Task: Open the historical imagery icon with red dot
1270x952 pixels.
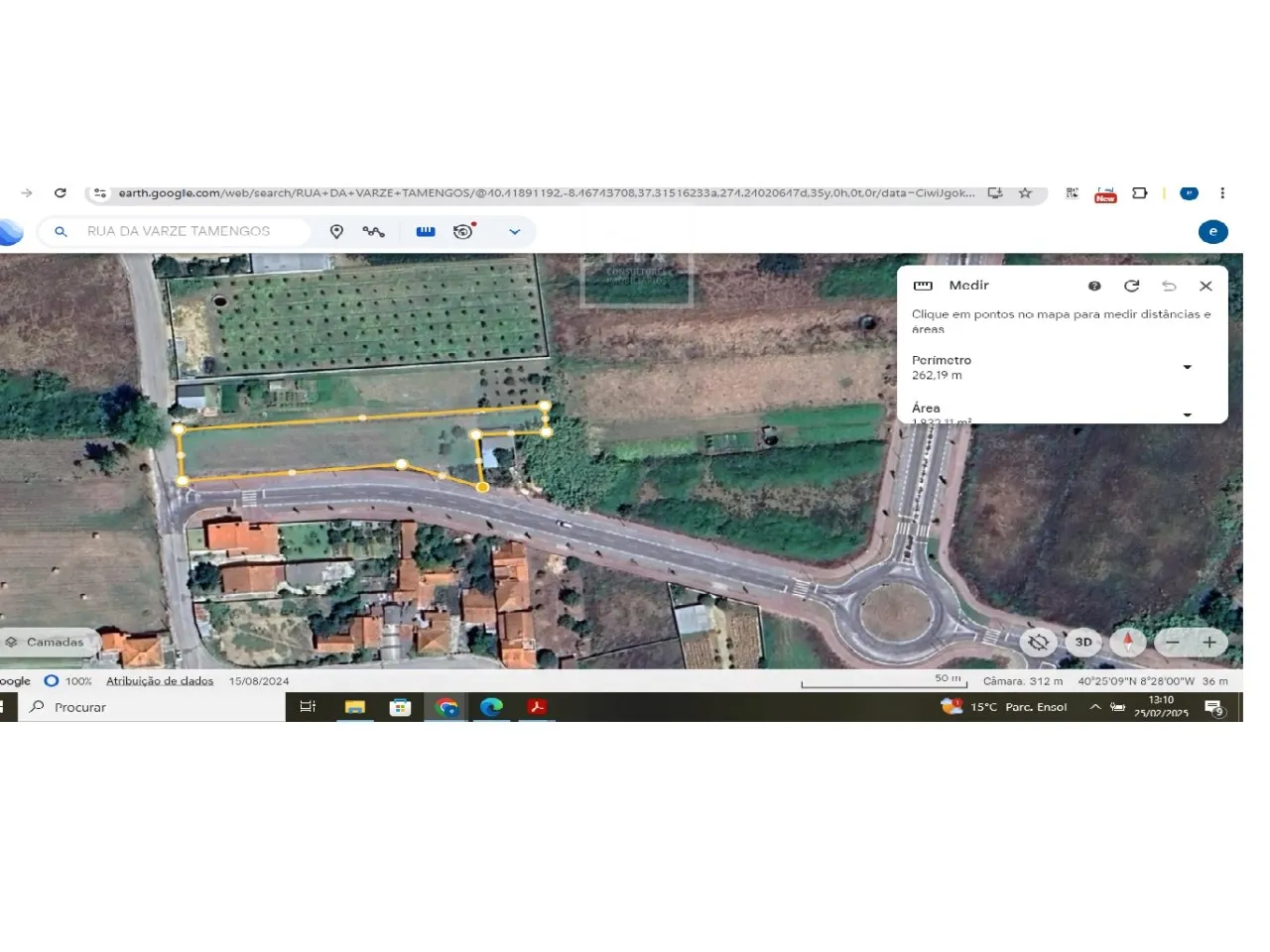Action: click(x=463, y=231)
